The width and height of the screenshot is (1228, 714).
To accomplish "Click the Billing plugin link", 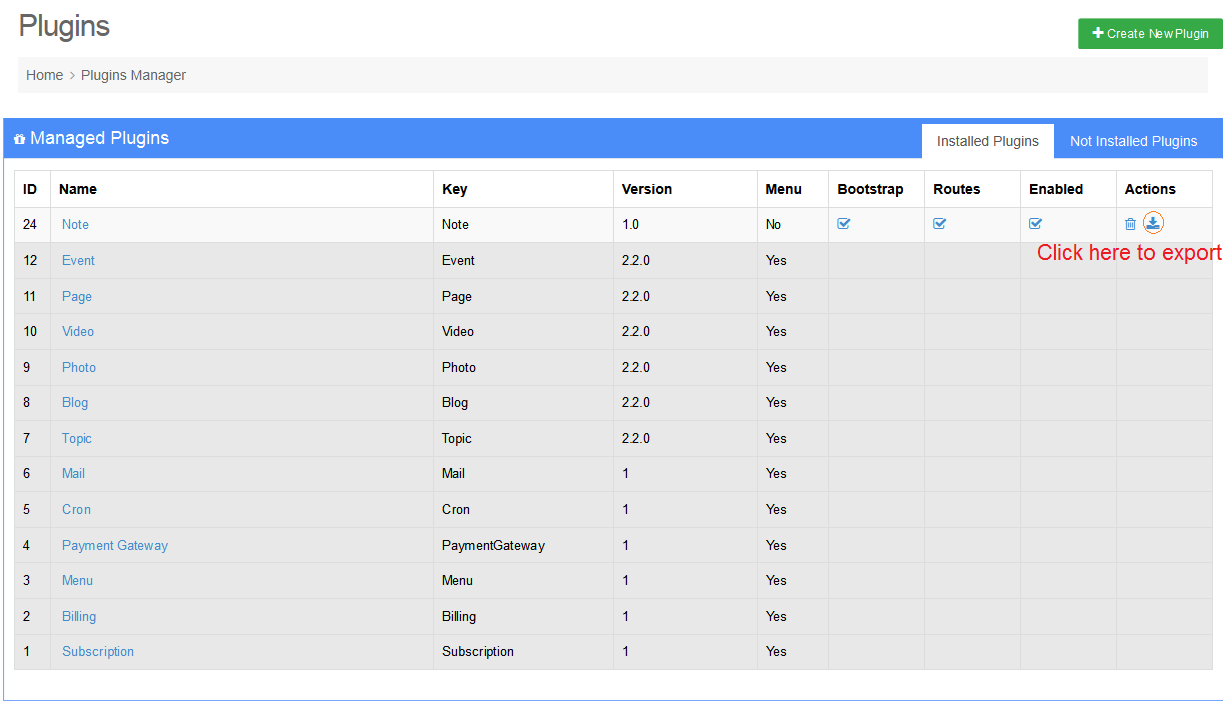I will click(x=79, y=616).
